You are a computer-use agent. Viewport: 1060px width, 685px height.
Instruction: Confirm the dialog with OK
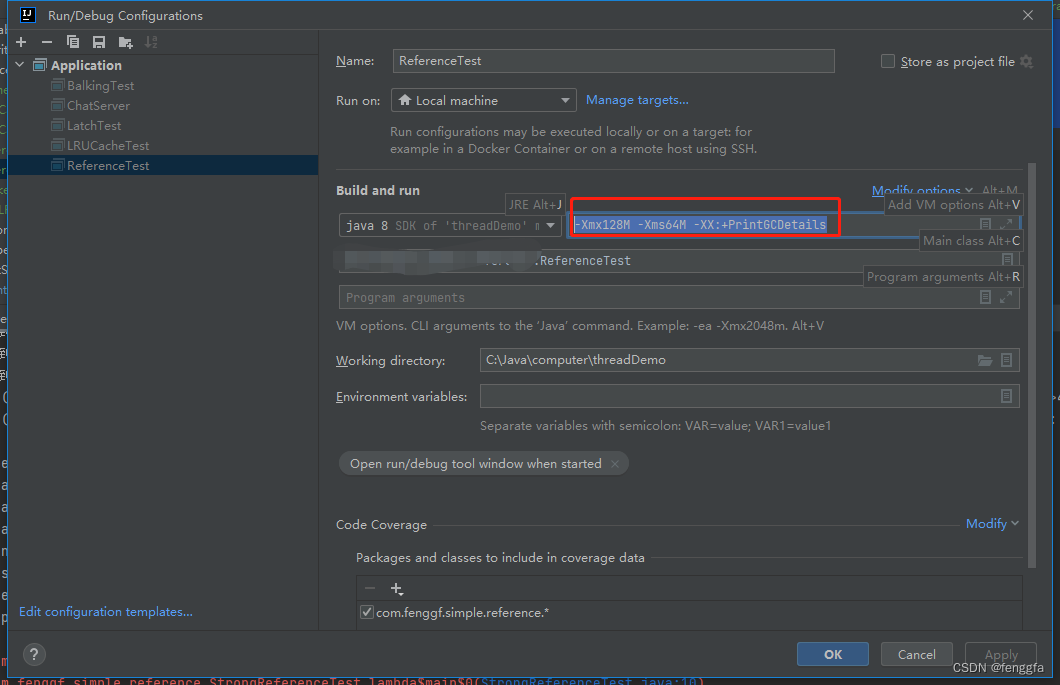coord(833,655)
